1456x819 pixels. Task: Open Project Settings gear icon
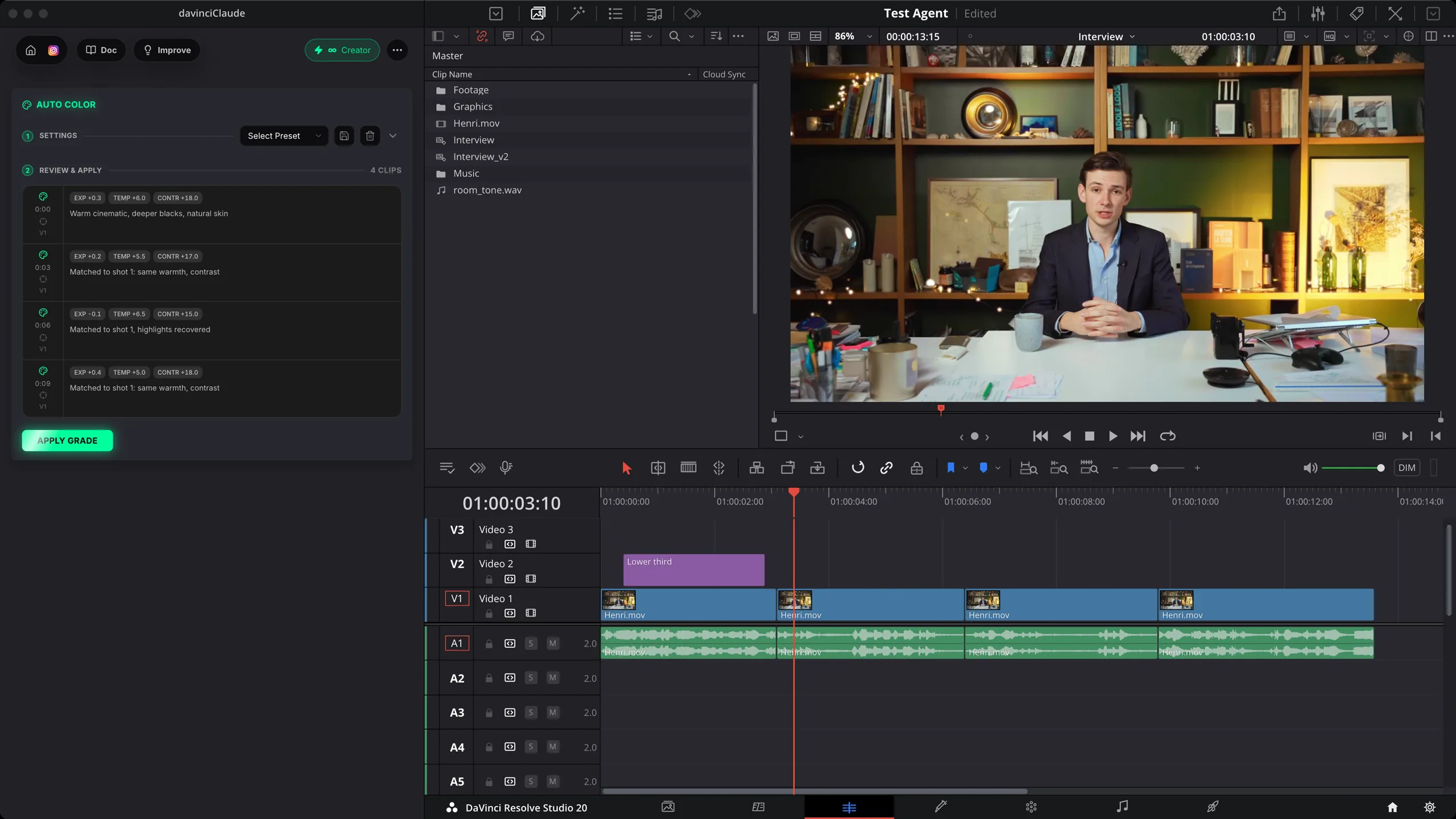1429,807
